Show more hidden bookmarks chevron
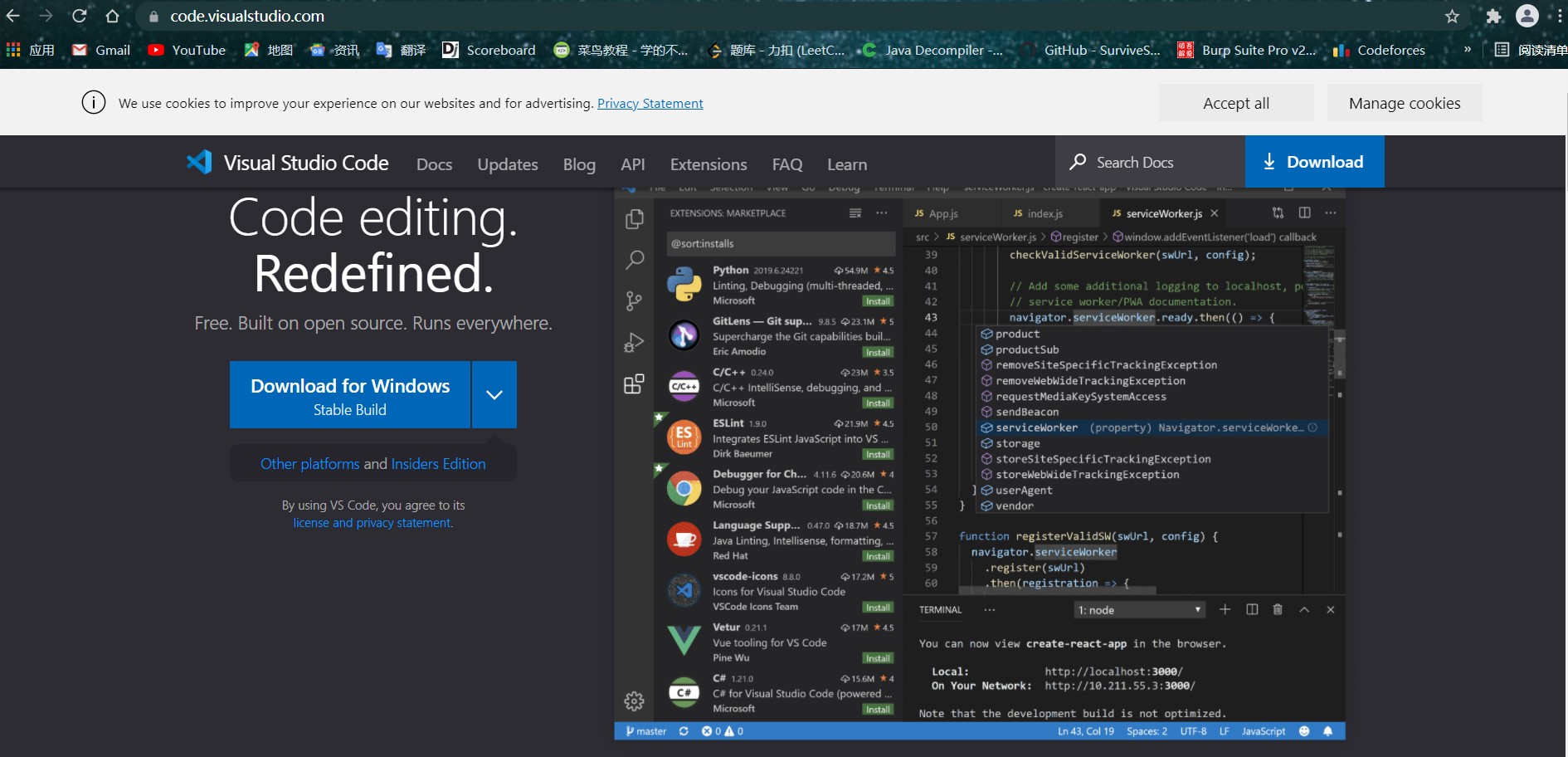This screenshot has height=757, width=1568. pyautogui.click(x=1468, y=50)
